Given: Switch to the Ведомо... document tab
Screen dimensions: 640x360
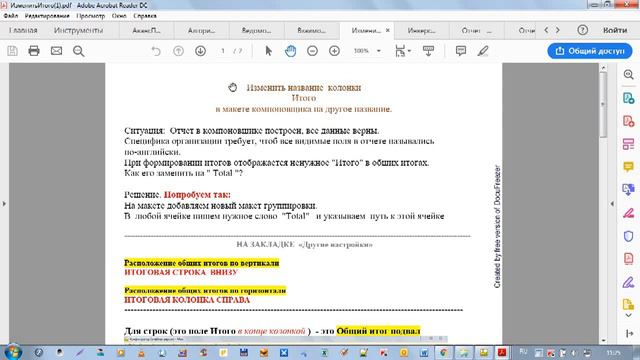Looking at the screenshot, I should [x=256, y=30].
